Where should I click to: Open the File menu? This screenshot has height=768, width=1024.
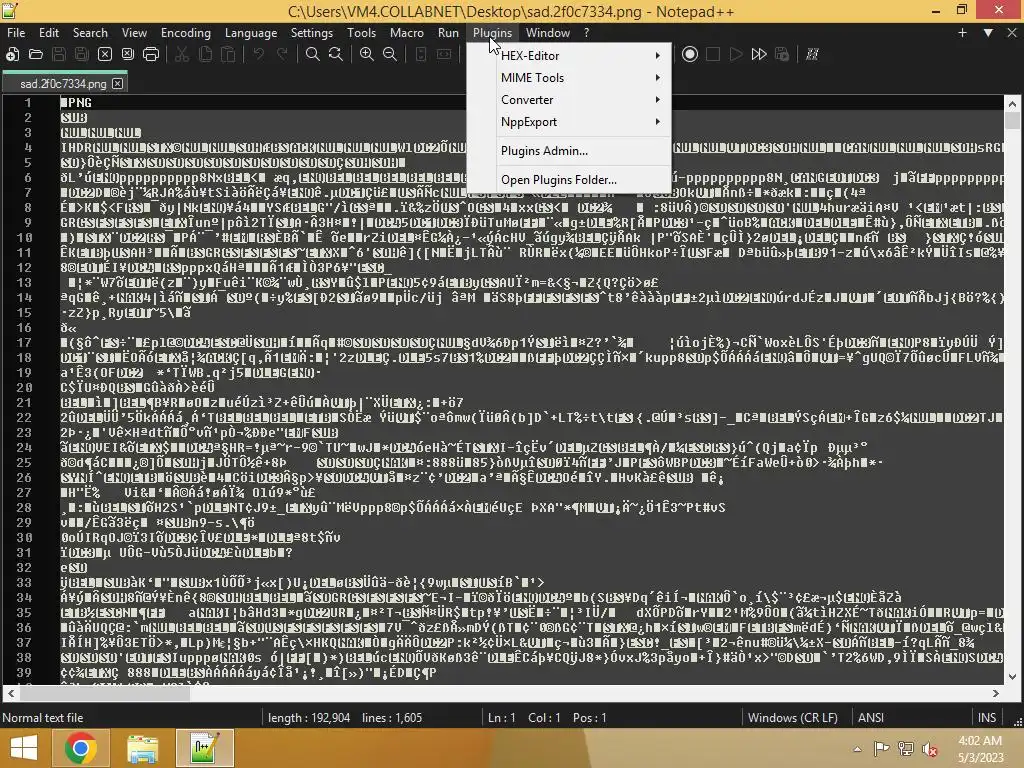pyautogui.click(x=16, y=33)
